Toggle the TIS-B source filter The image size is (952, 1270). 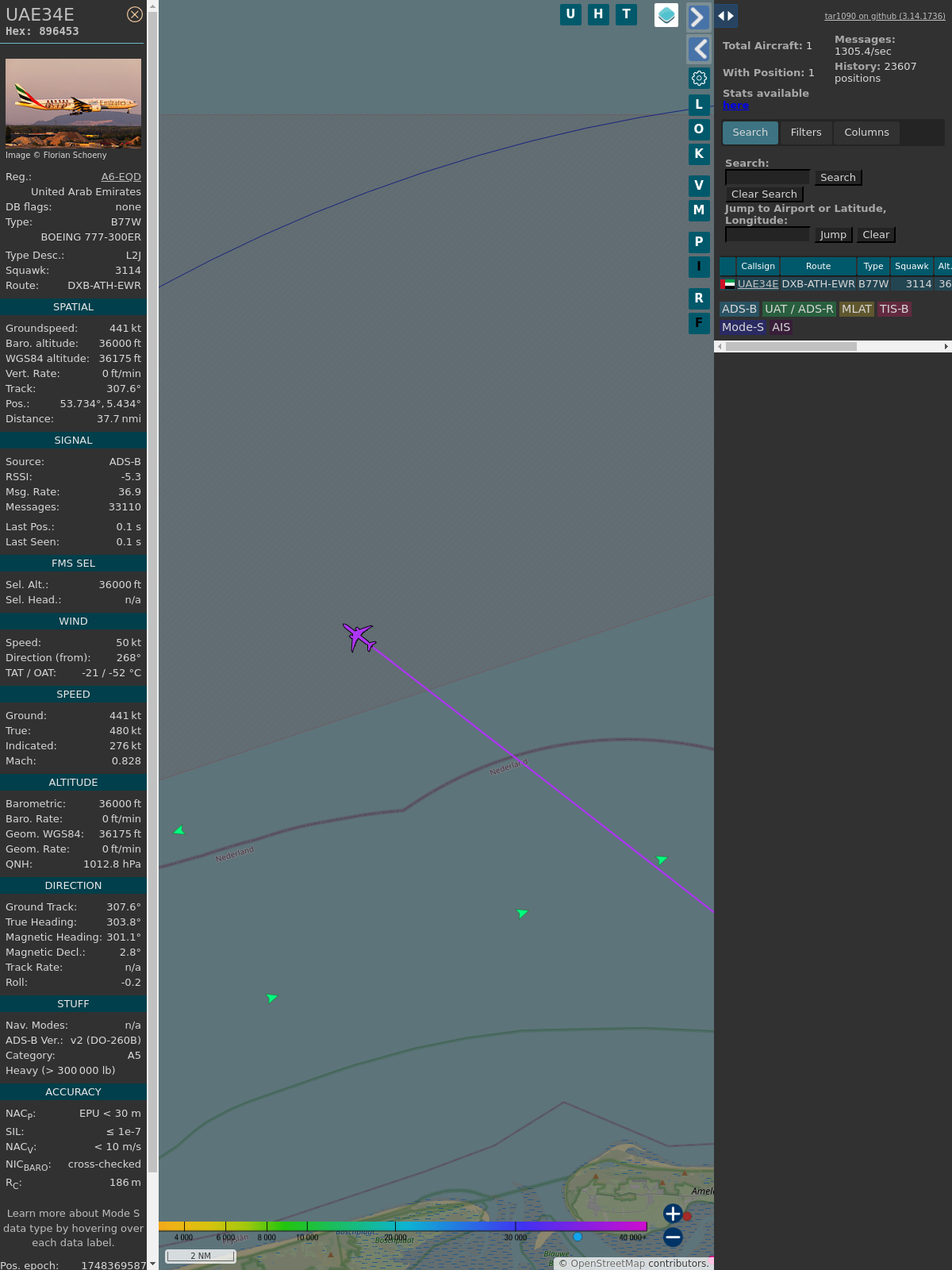894,310
